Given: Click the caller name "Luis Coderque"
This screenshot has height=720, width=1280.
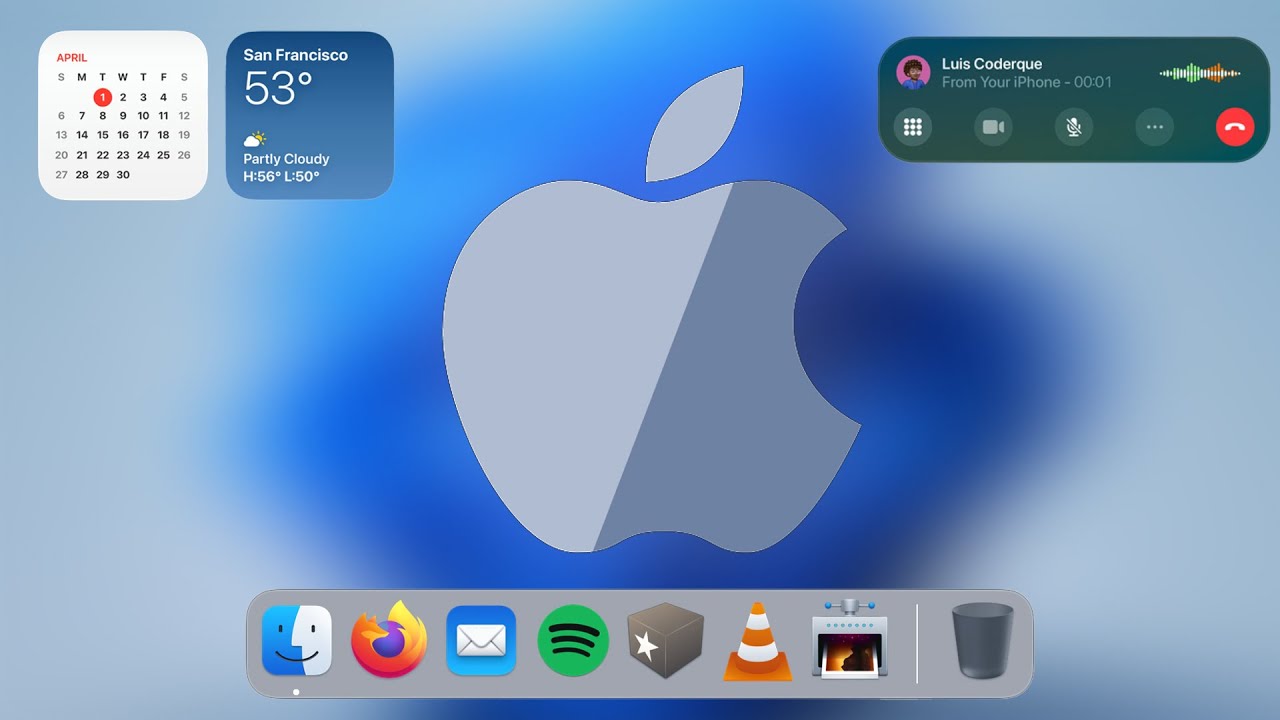Looking at the screenshot, I should [992, 64].
